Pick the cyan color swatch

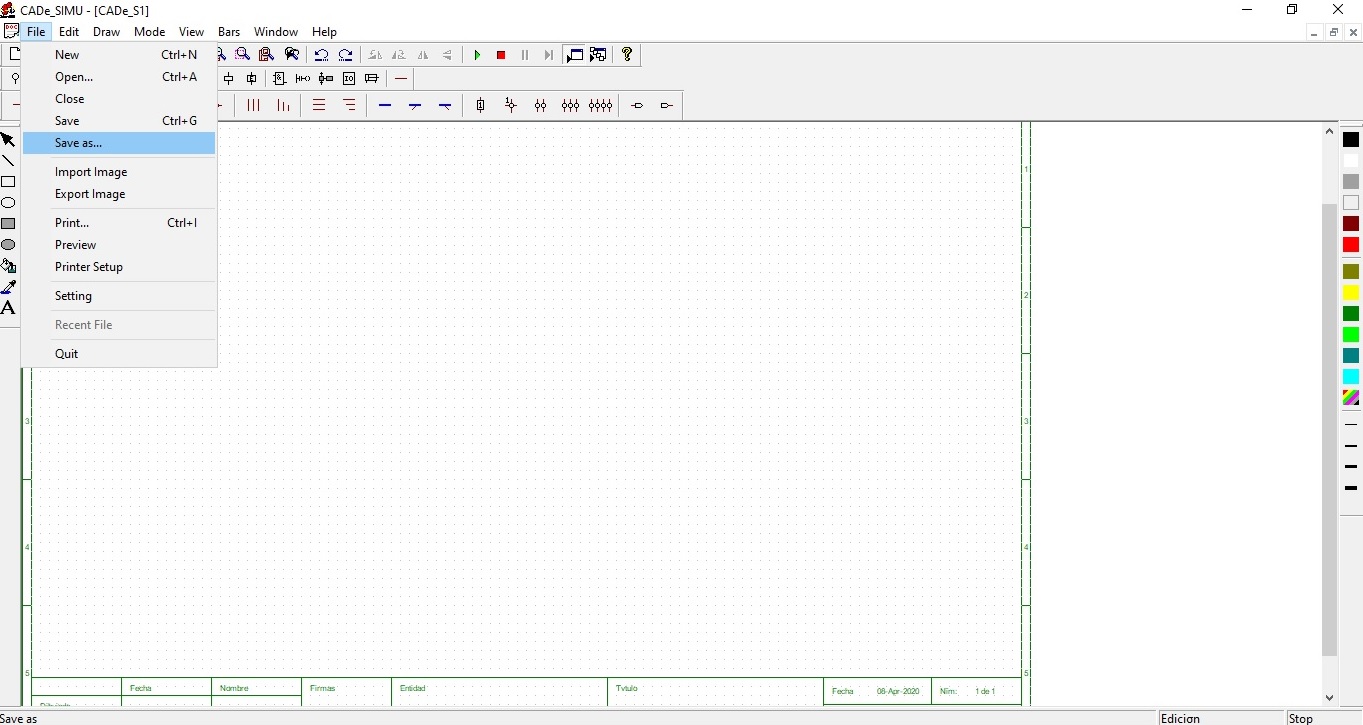click(x=1351, y=376)
